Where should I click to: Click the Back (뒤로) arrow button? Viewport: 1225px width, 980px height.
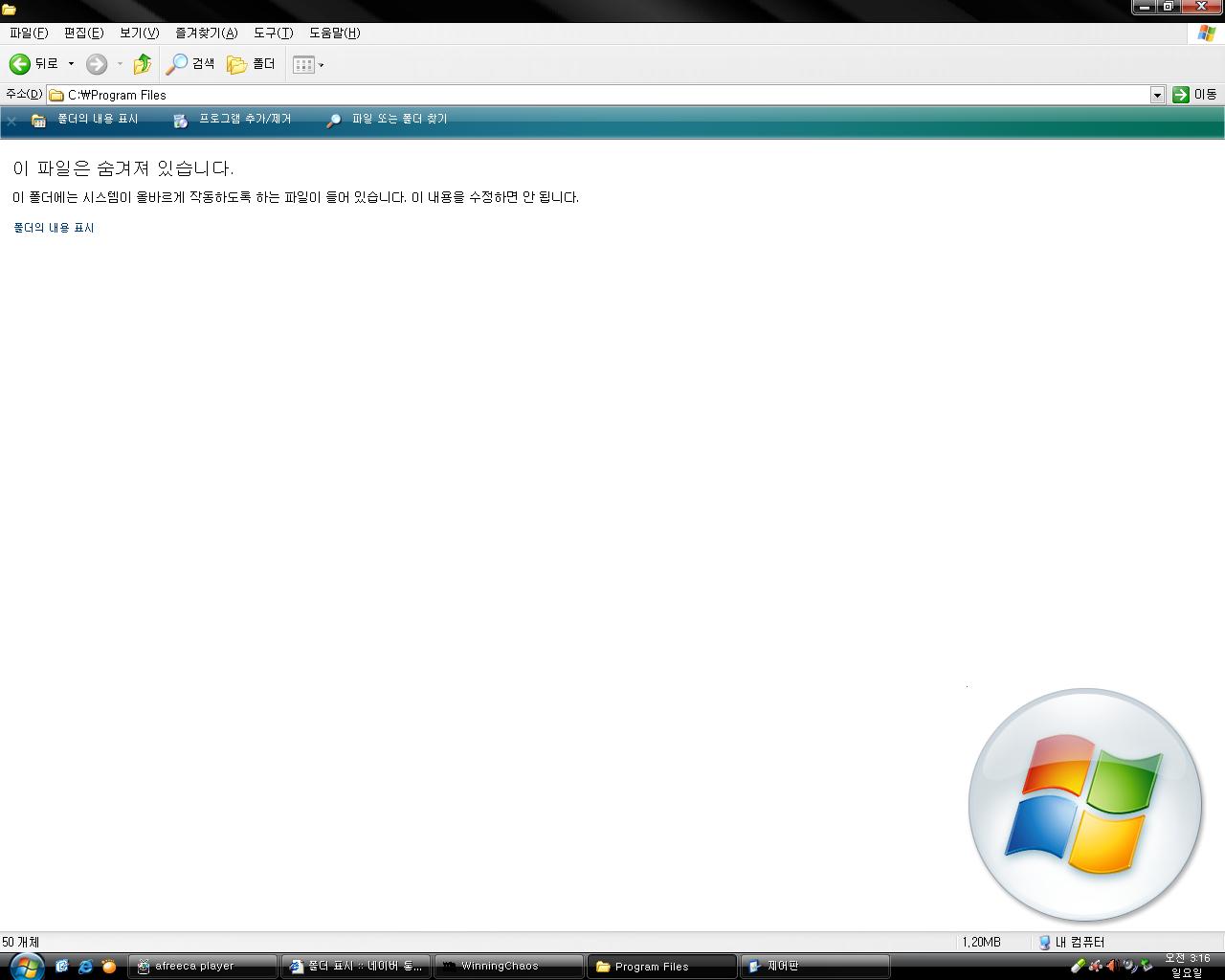(x=33, y=64)
